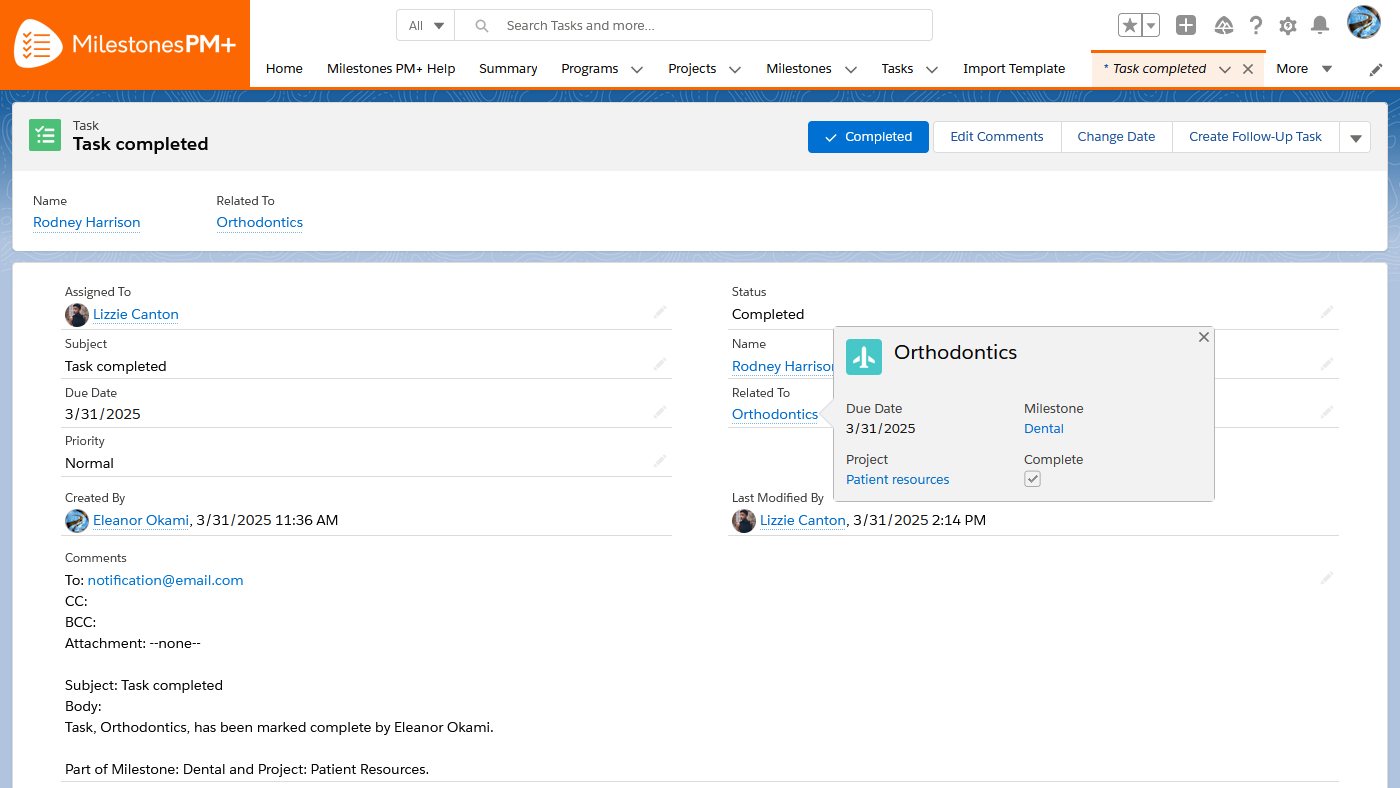Viewport: 1400px width, 788px height.
Task: Open more actions dropdown beside Create Follow-Up Task
Action: pyautogui.click(x=1356, y=138)
